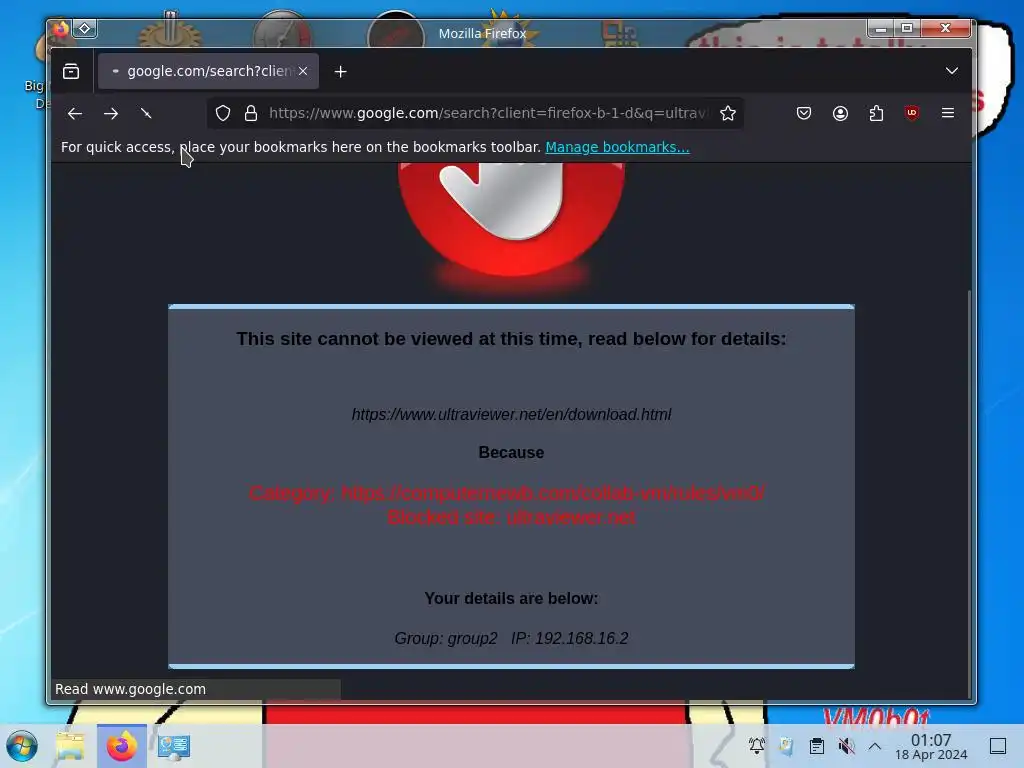This screenshot has width=1024, height=768.
Task: Bookmark this page with the star
Action: 728,114
